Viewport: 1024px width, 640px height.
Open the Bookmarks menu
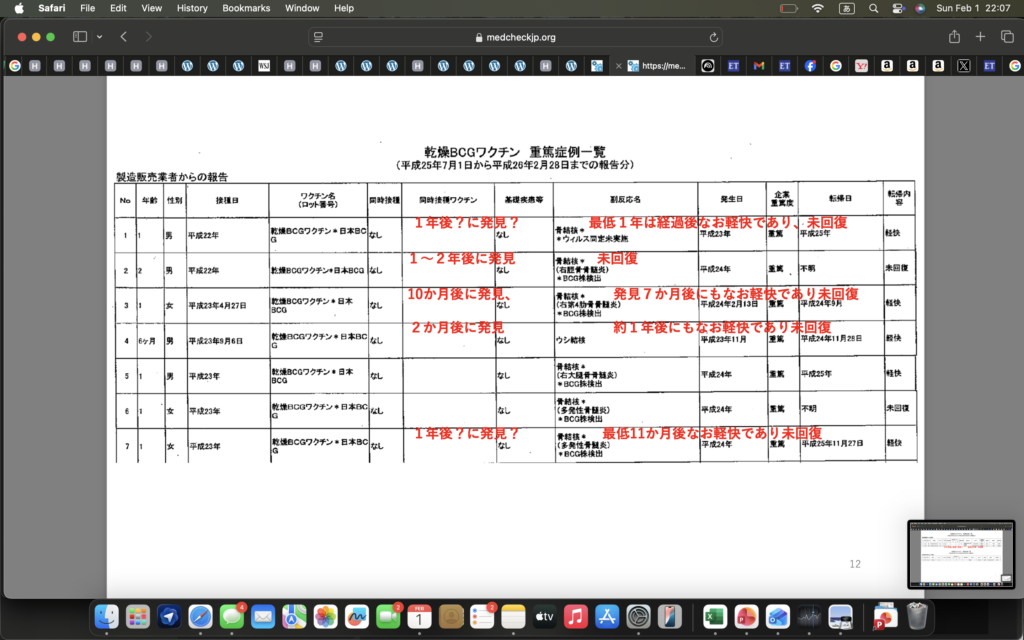246,8
